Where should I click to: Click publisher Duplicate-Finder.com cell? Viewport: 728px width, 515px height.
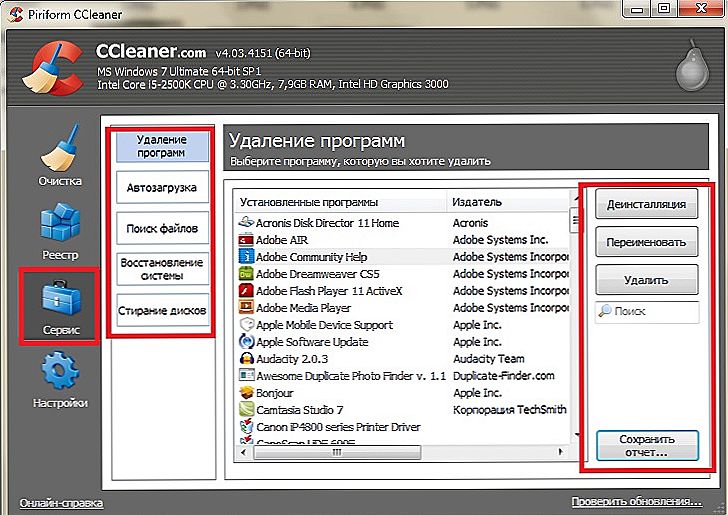[x=504, y=376]
